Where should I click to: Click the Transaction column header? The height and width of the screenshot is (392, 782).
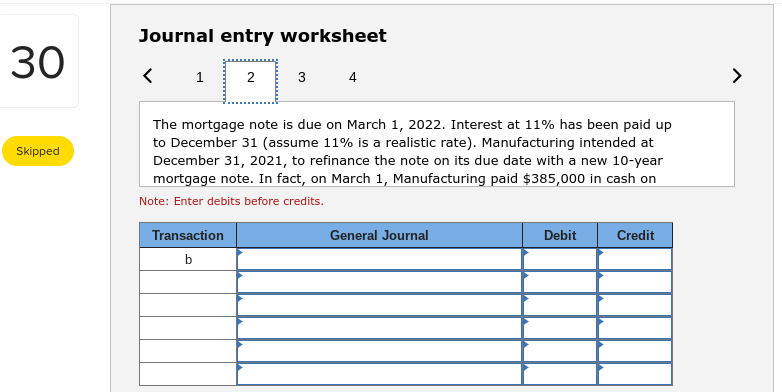click(x=188, y=235)
